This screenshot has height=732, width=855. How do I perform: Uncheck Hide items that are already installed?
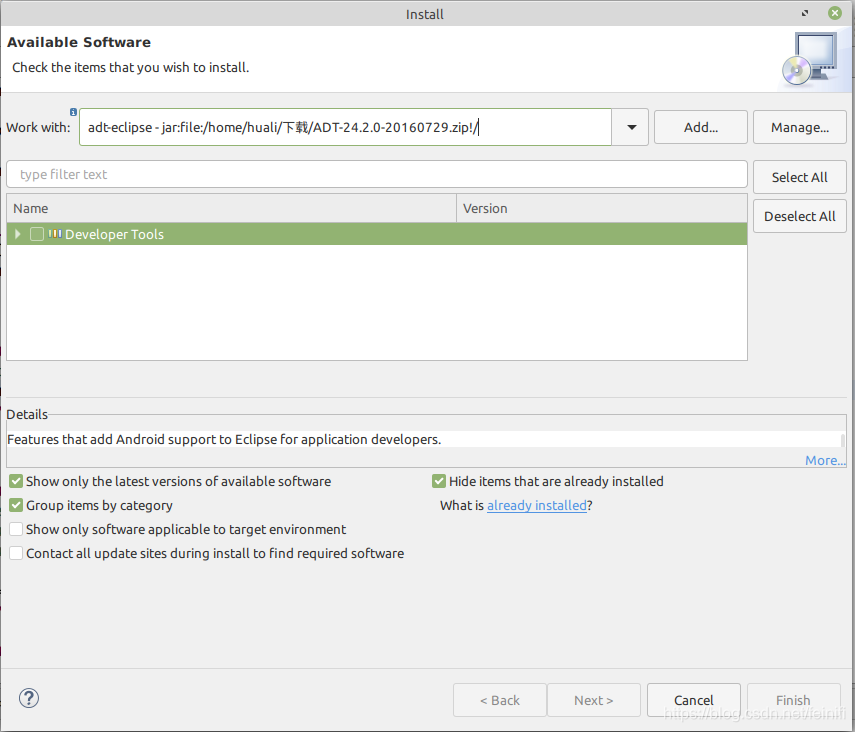click(x=439, y=481)
